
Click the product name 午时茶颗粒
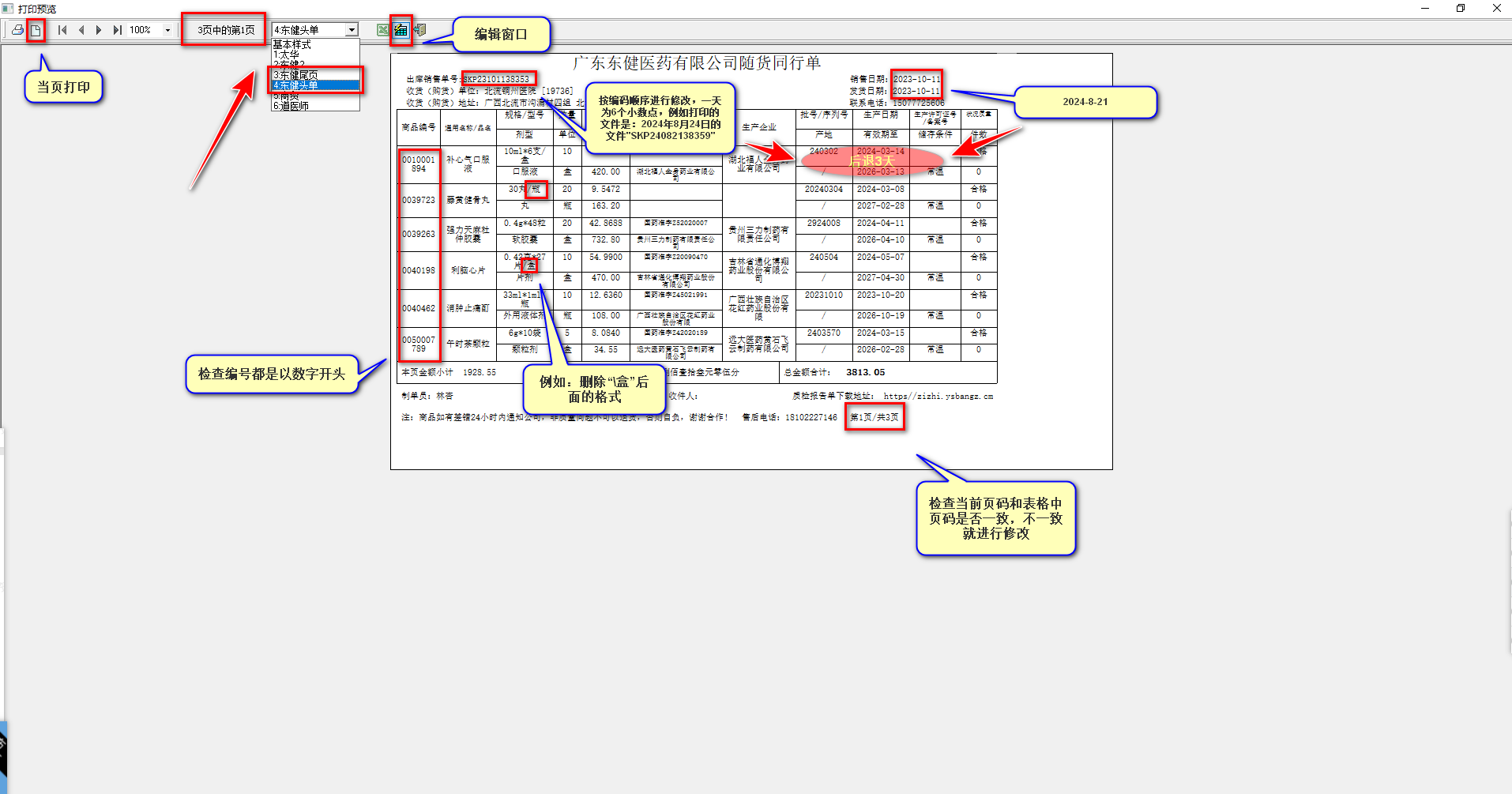468,344
